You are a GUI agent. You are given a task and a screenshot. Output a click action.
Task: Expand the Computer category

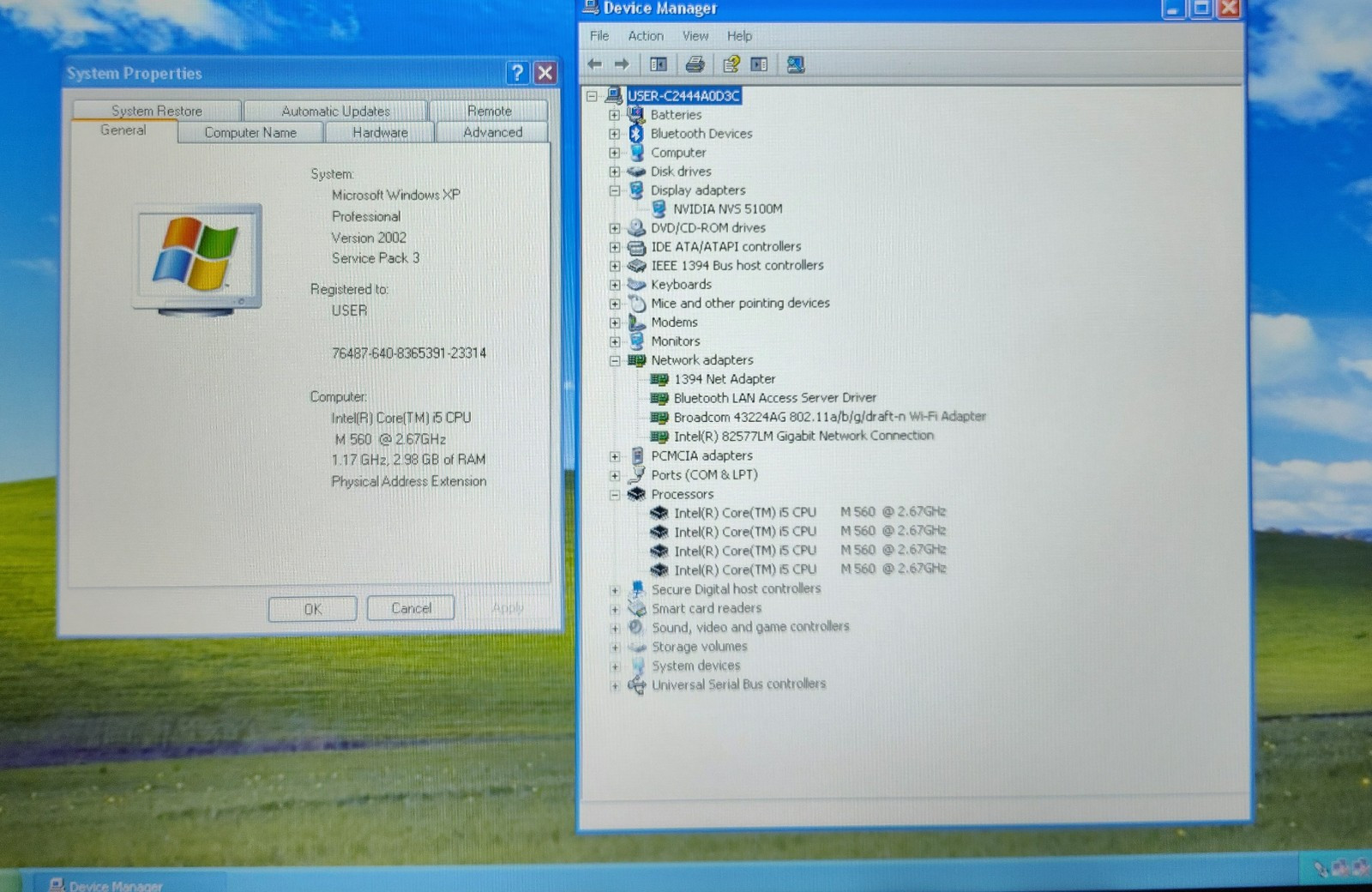(x=615, y=153)
